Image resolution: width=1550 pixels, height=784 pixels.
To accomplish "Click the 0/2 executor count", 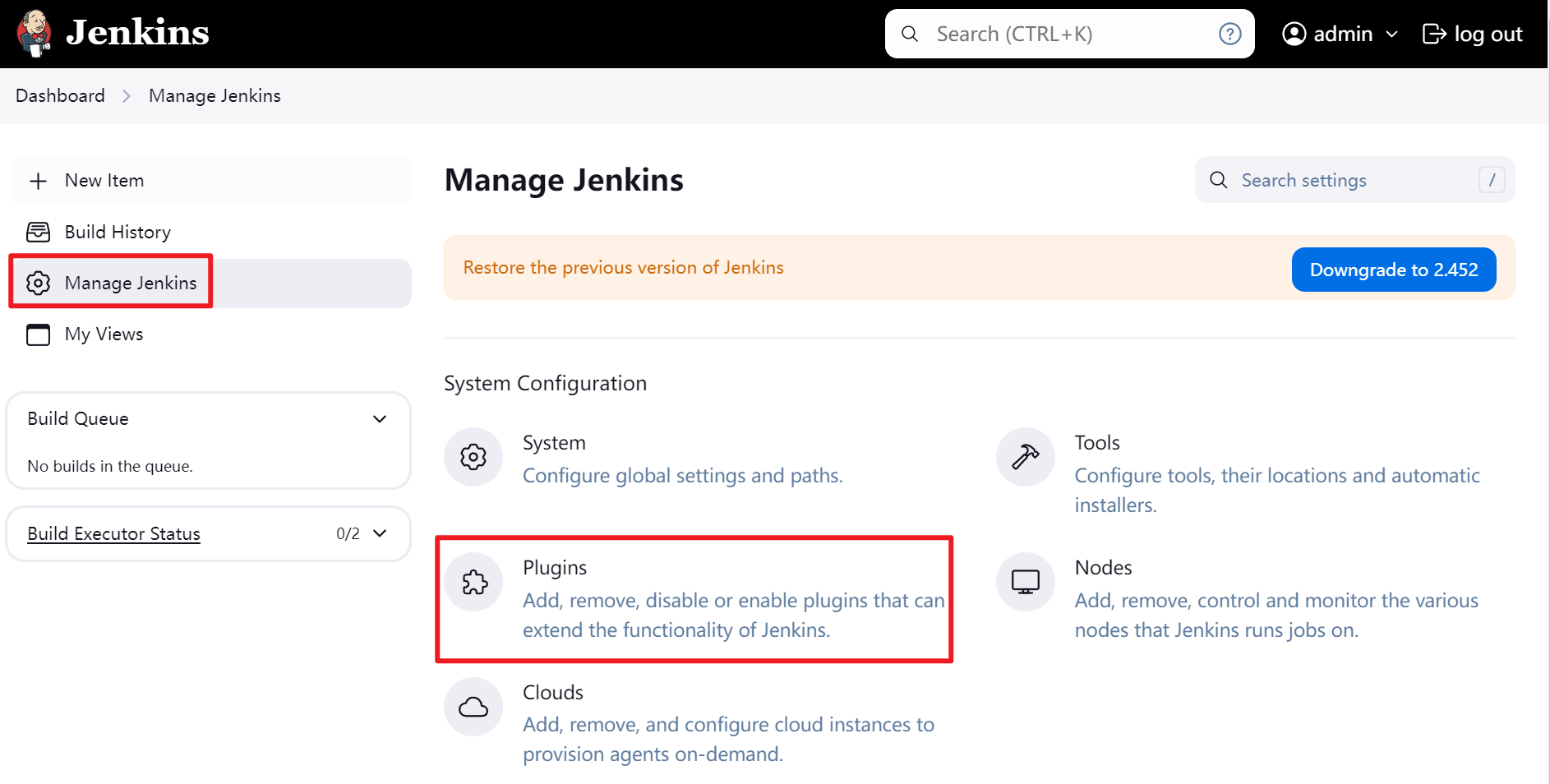I will pyautogui.click(x=348, y=533).
